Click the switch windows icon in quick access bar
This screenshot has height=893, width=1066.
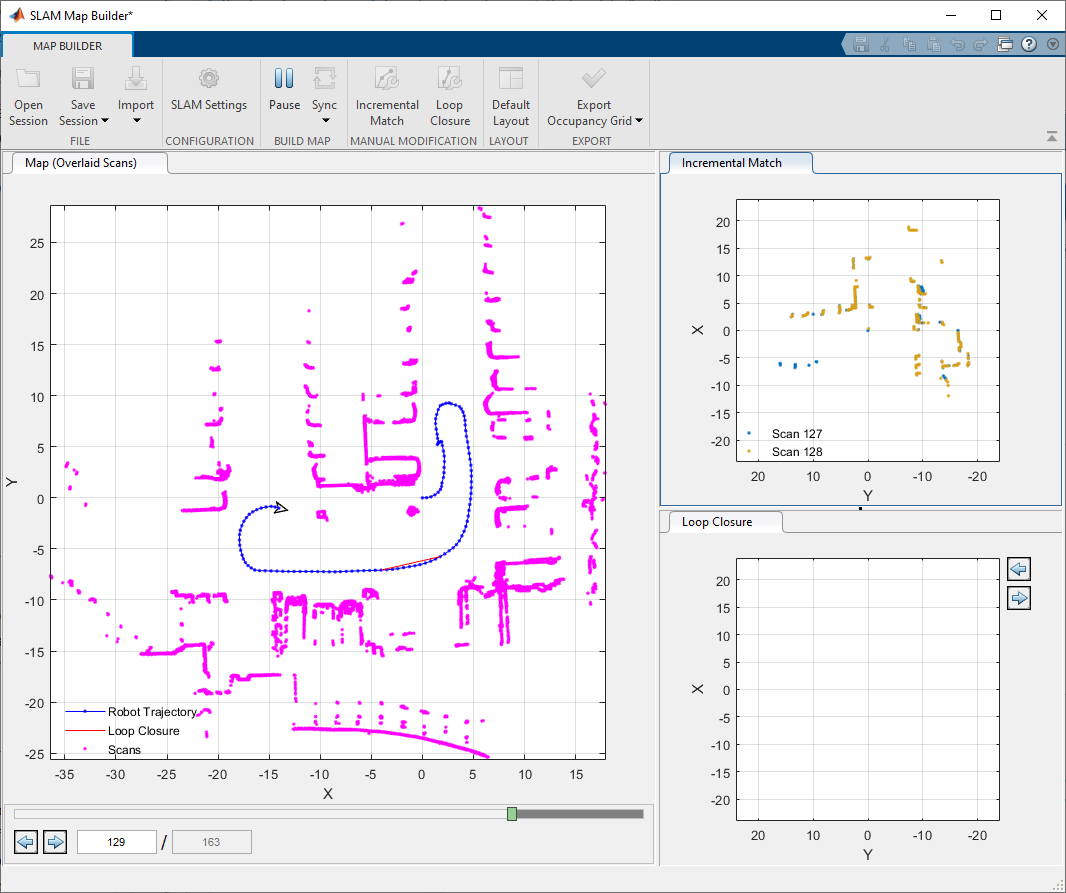point(1005,44)
